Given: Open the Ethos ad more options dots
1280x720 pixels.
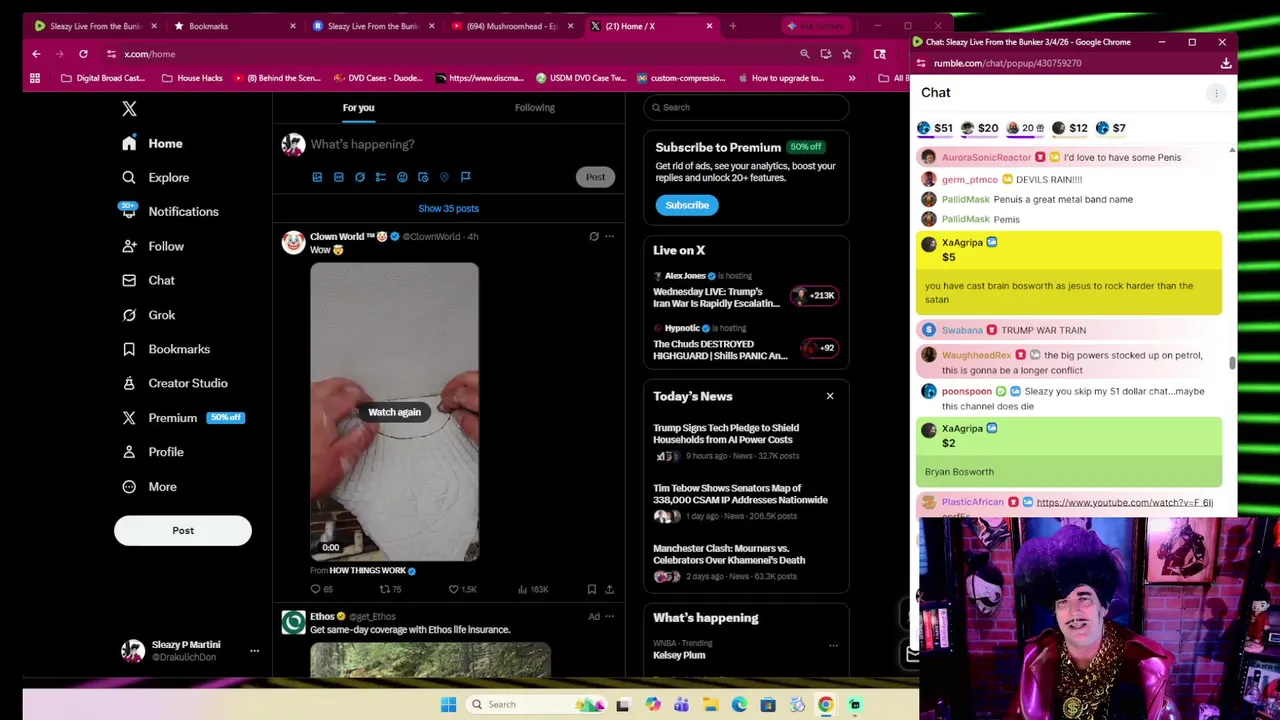Looking at the screenshot, I should click(x=609, y=617).
